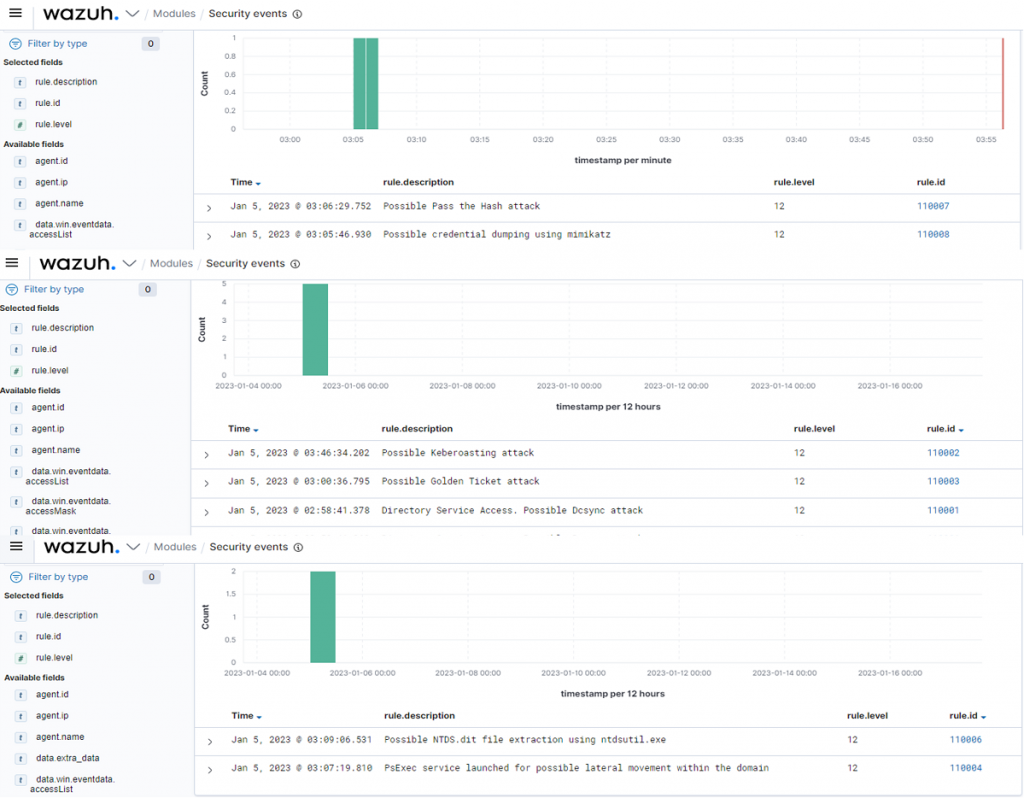Click Filter by type in the NTDS.dit panel
This screenshot has height=798, width=1024.
[x=58, y=577]
